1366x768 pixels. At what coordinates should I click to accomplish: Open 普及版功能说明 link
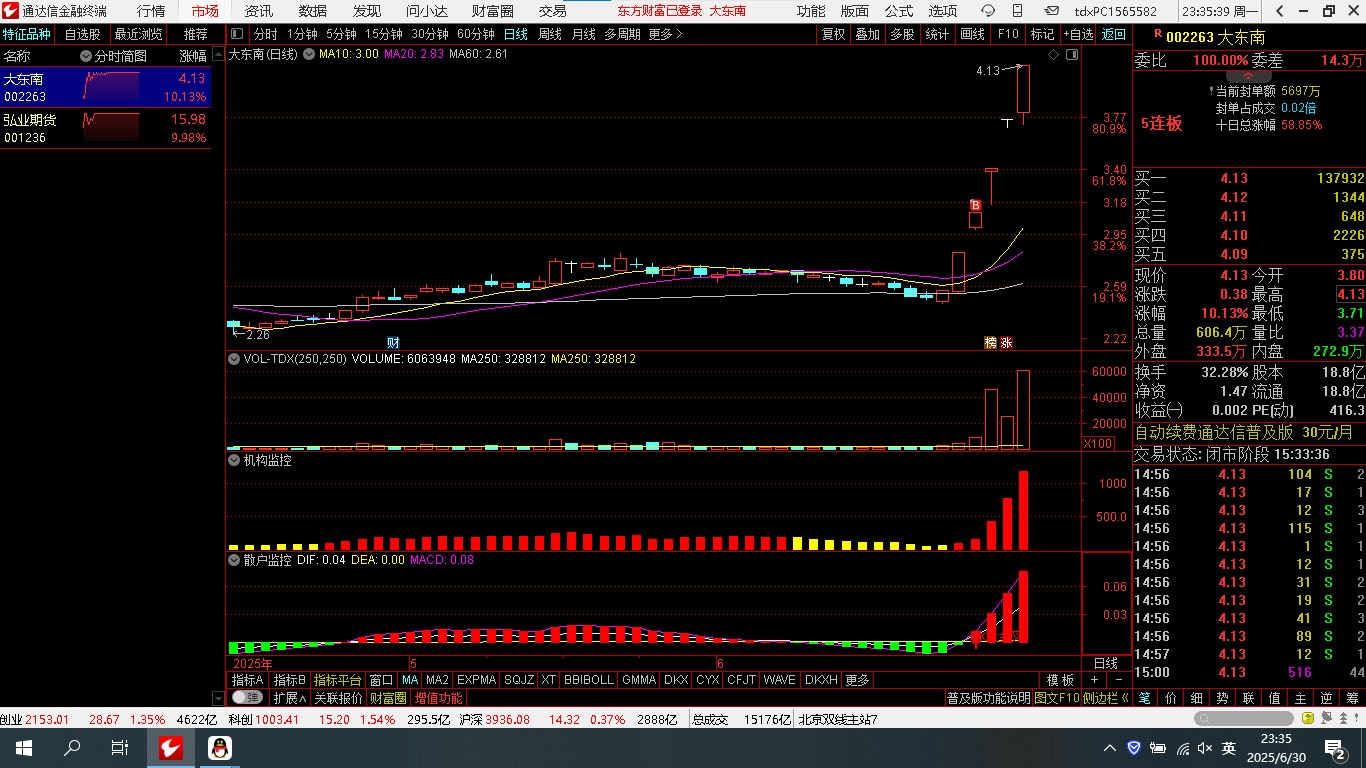point(988,698)
